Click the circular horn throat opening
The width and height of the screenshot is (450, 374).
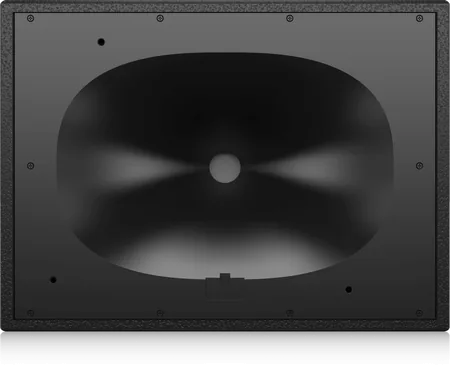[225, 168]
